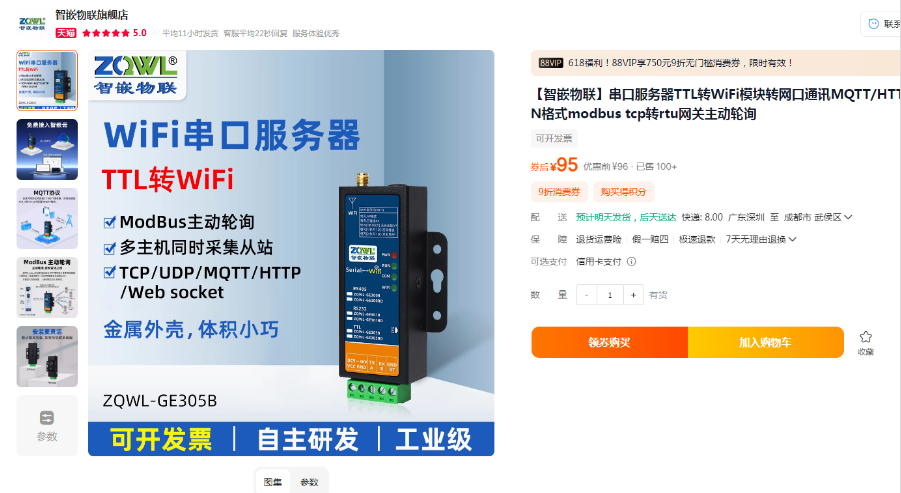Image resolution: width=901 pixels, height=493 pixels.
Task: Select the MQTT协议 thumbnail
Action: coord(47,218)
